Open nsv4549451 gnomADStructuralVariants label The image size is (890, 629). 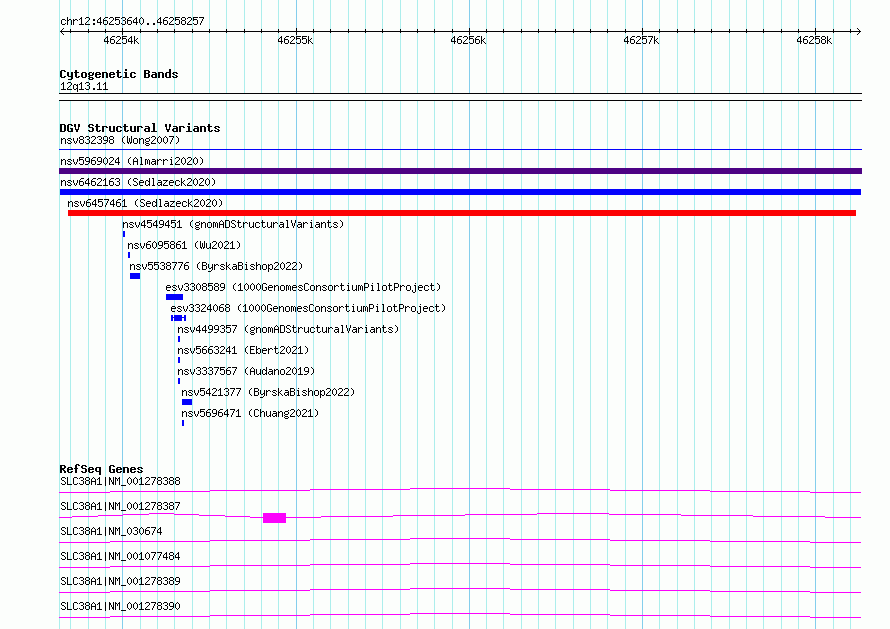point(233,224)
